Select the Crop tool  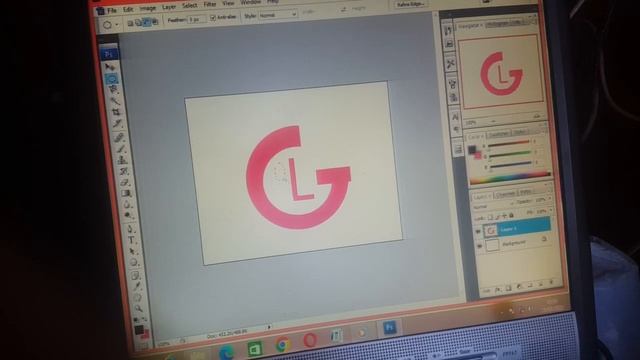[117, 111]
